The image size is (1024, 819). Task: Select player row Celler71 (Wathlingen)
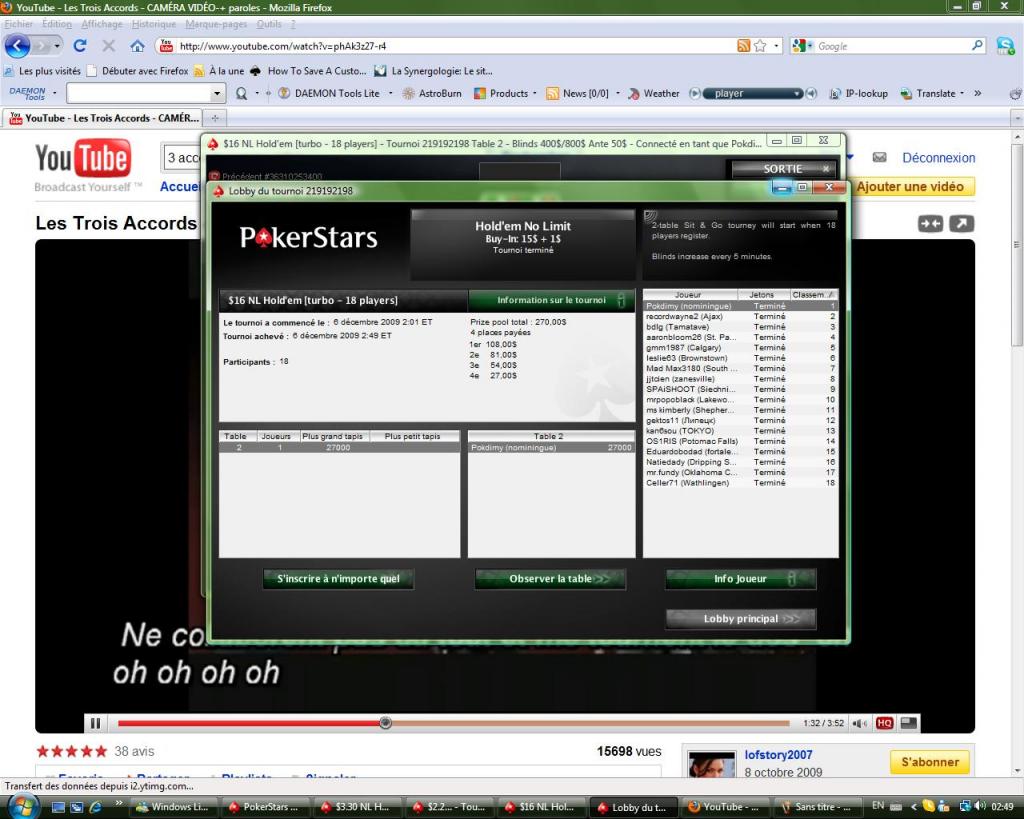coord(740,483)
